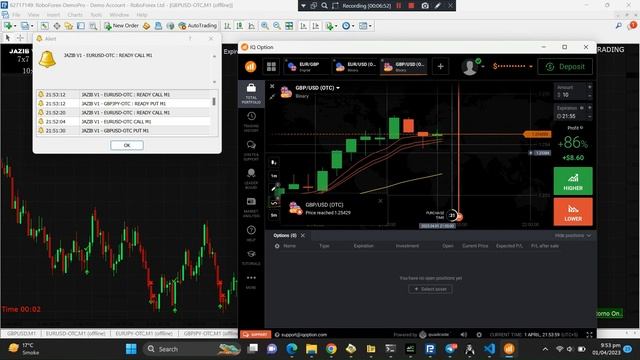Open the account balance dropdown

(512, 66)
